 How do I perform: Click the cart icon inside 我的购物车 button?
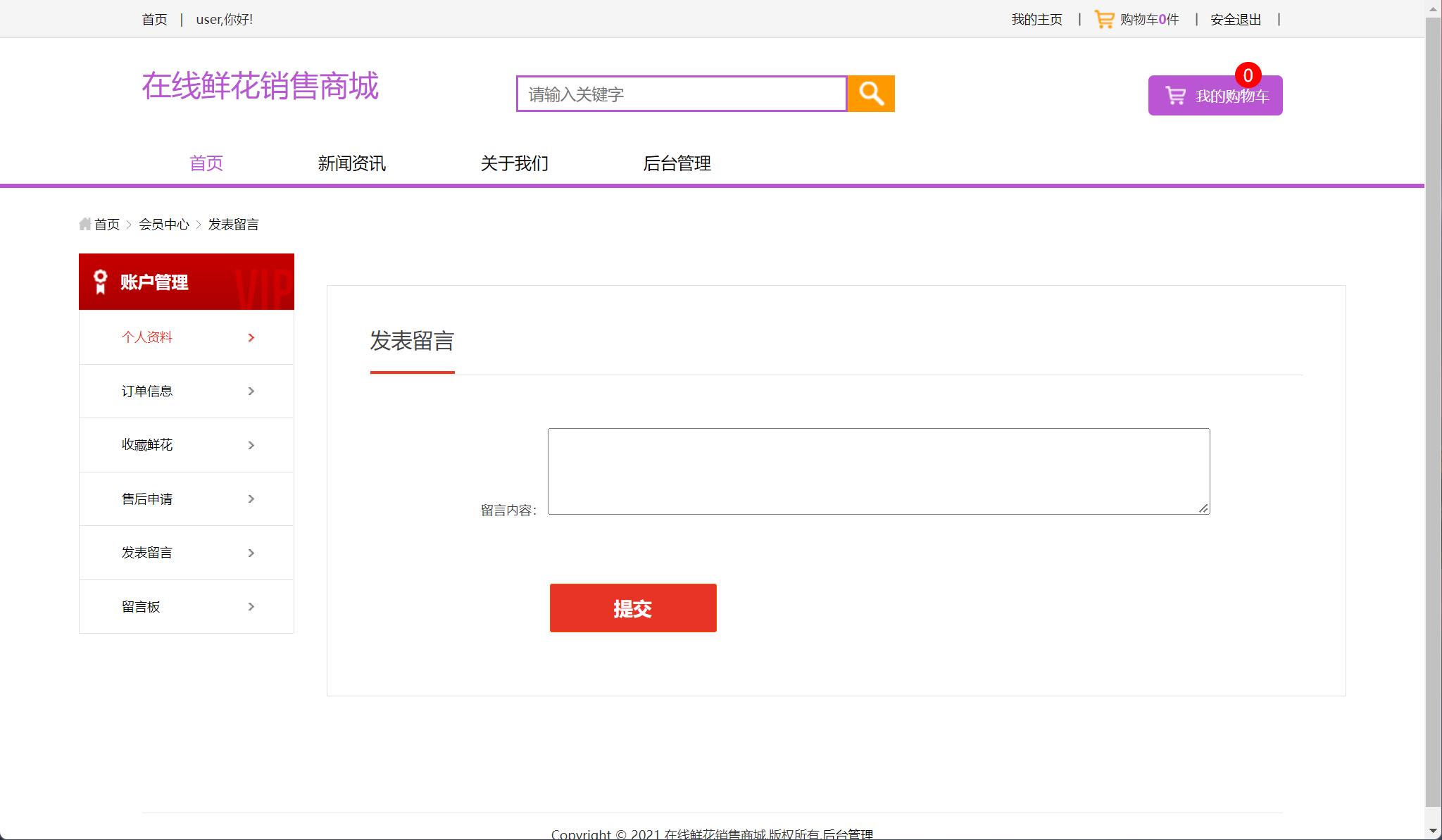(1175, 95)
